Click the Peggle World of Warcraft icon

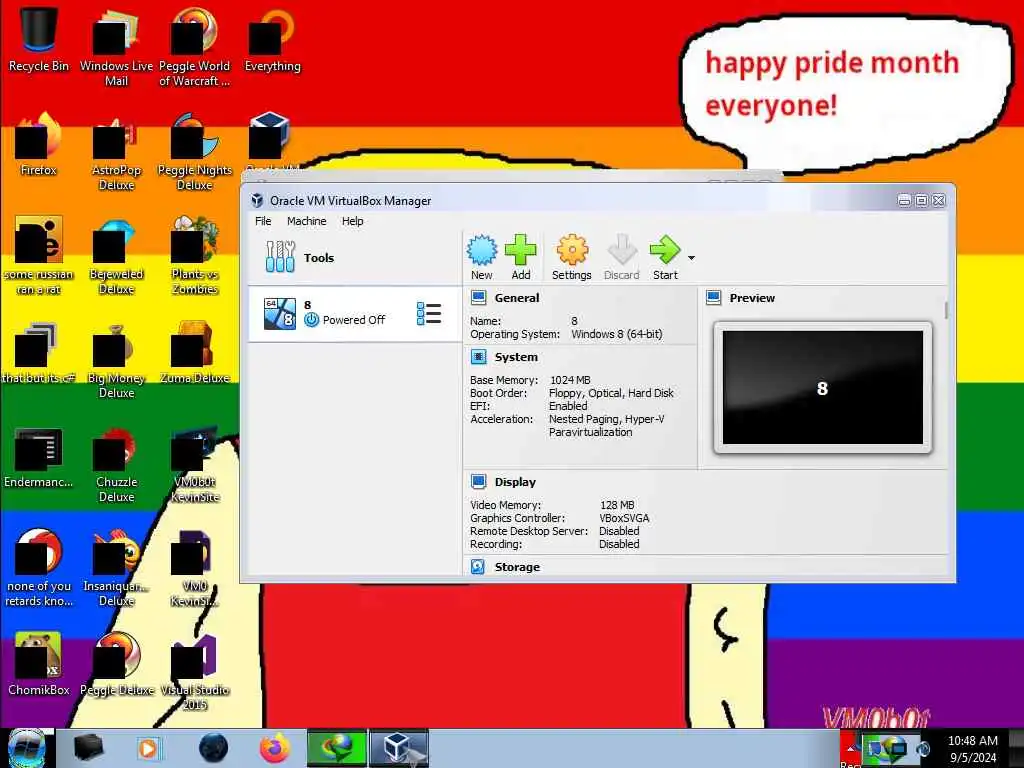click(195, 47)
